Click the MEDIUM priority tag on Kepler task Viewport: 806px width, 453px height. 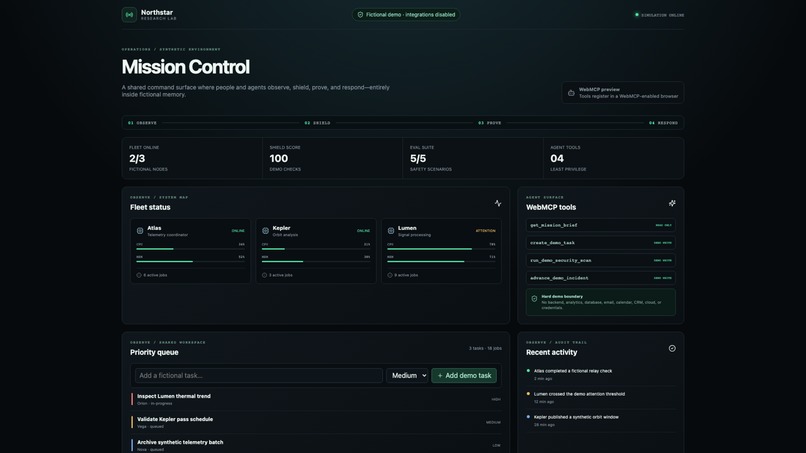coord(493,423)
